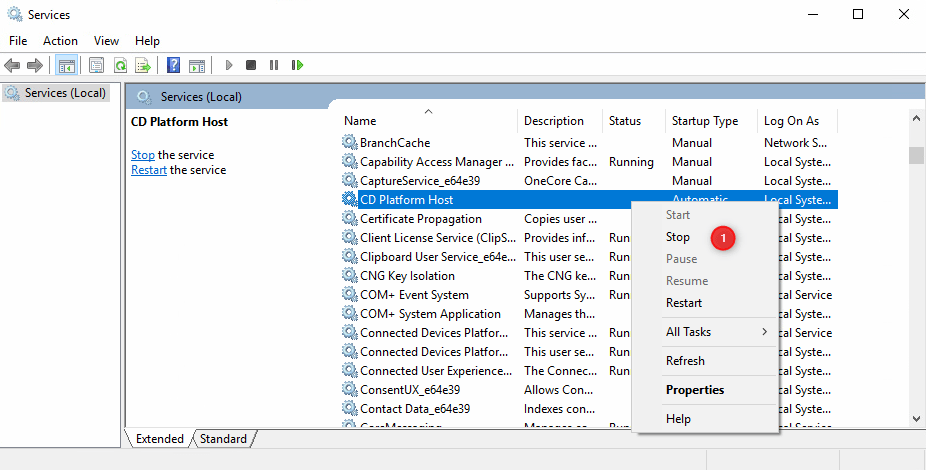
Task: Click the Export List toolbar icon
Action: click(143, 65)
